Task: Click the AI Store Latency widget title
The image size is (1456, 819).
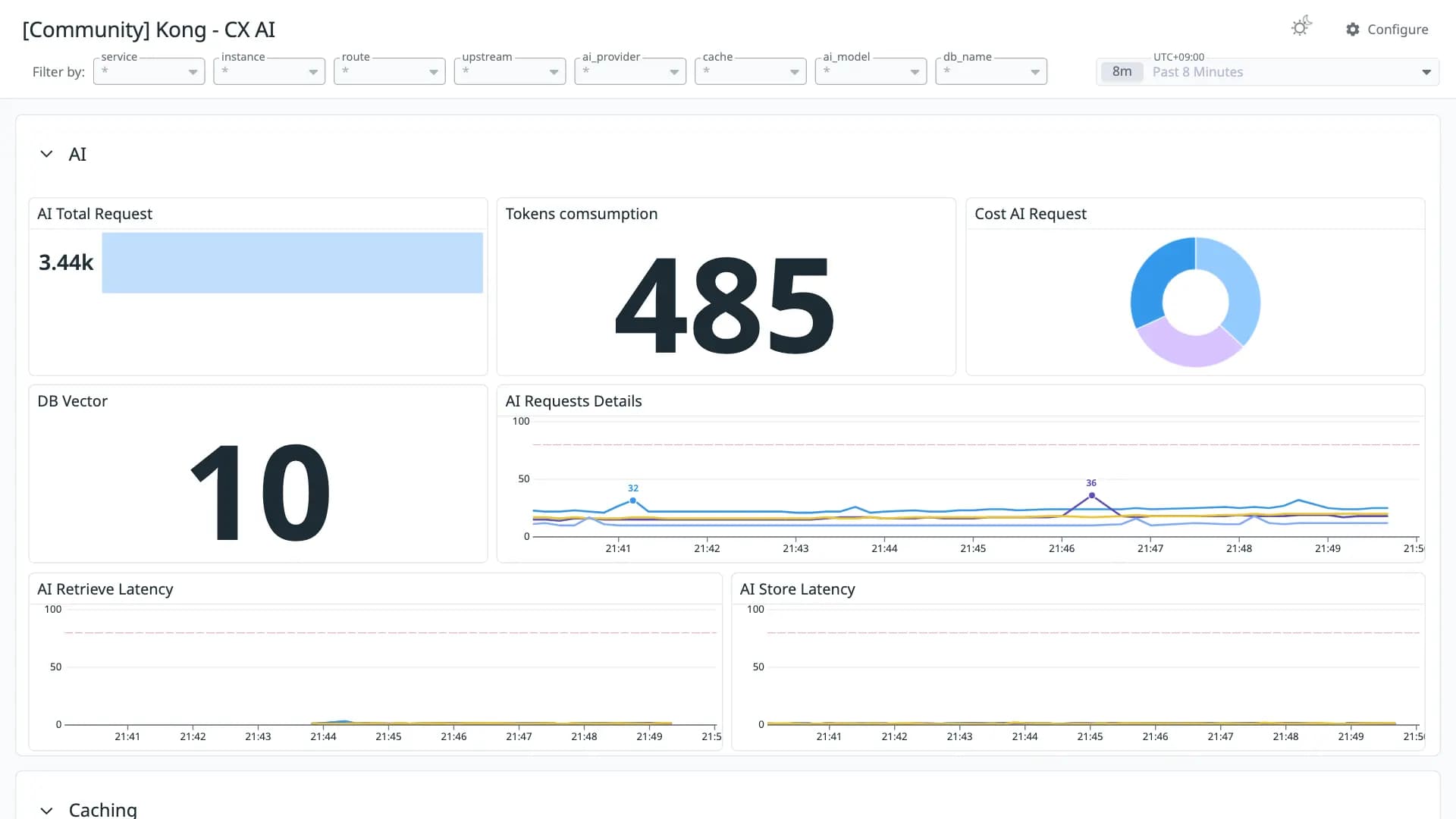Action: [x=797, y=589]
